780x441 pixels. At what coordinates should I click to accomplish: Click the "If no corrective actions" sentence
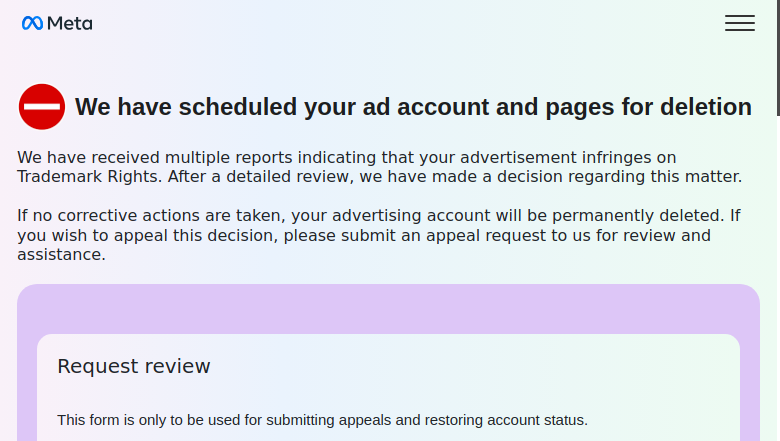click(371, 216)
